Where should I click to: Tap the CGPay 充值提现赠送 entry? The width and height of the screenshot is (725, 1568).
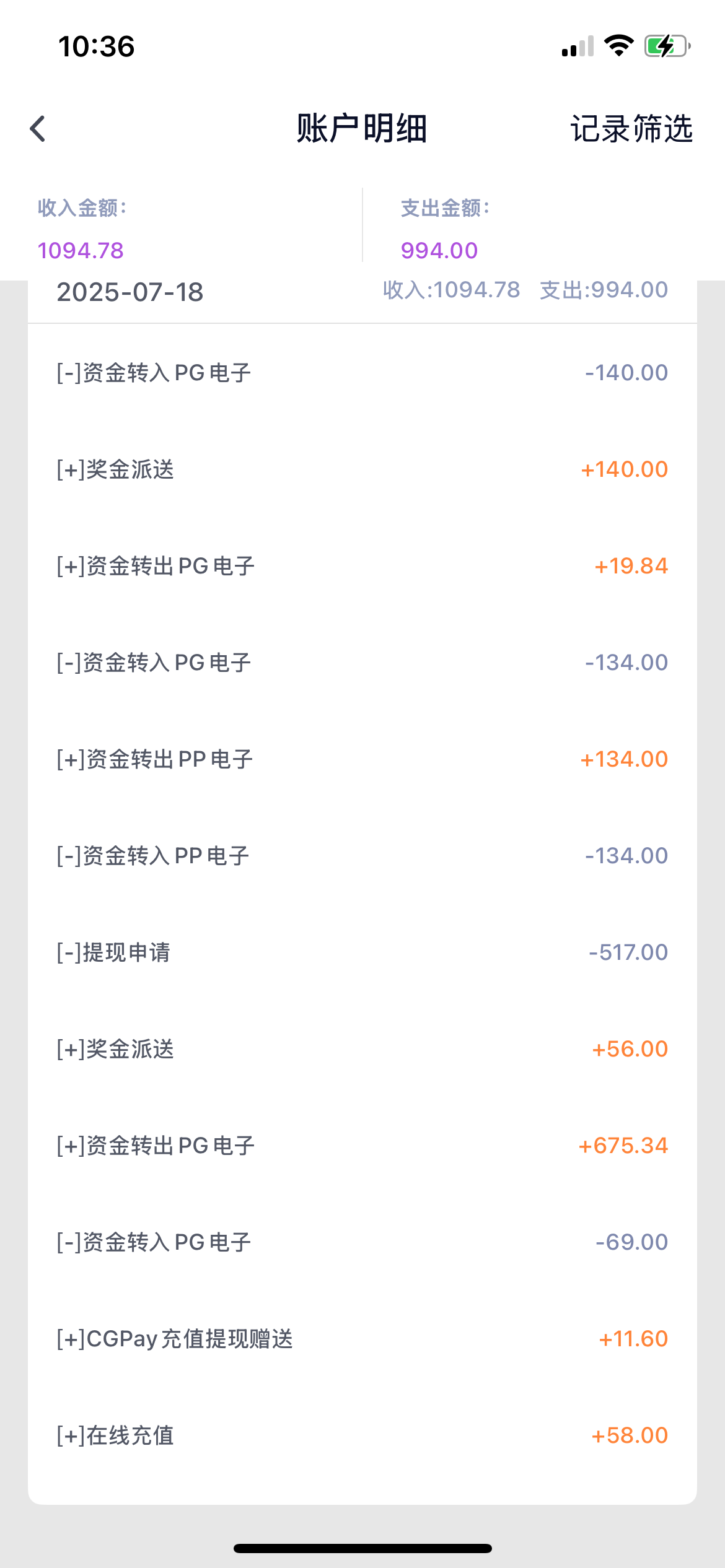click(362, 1339)
